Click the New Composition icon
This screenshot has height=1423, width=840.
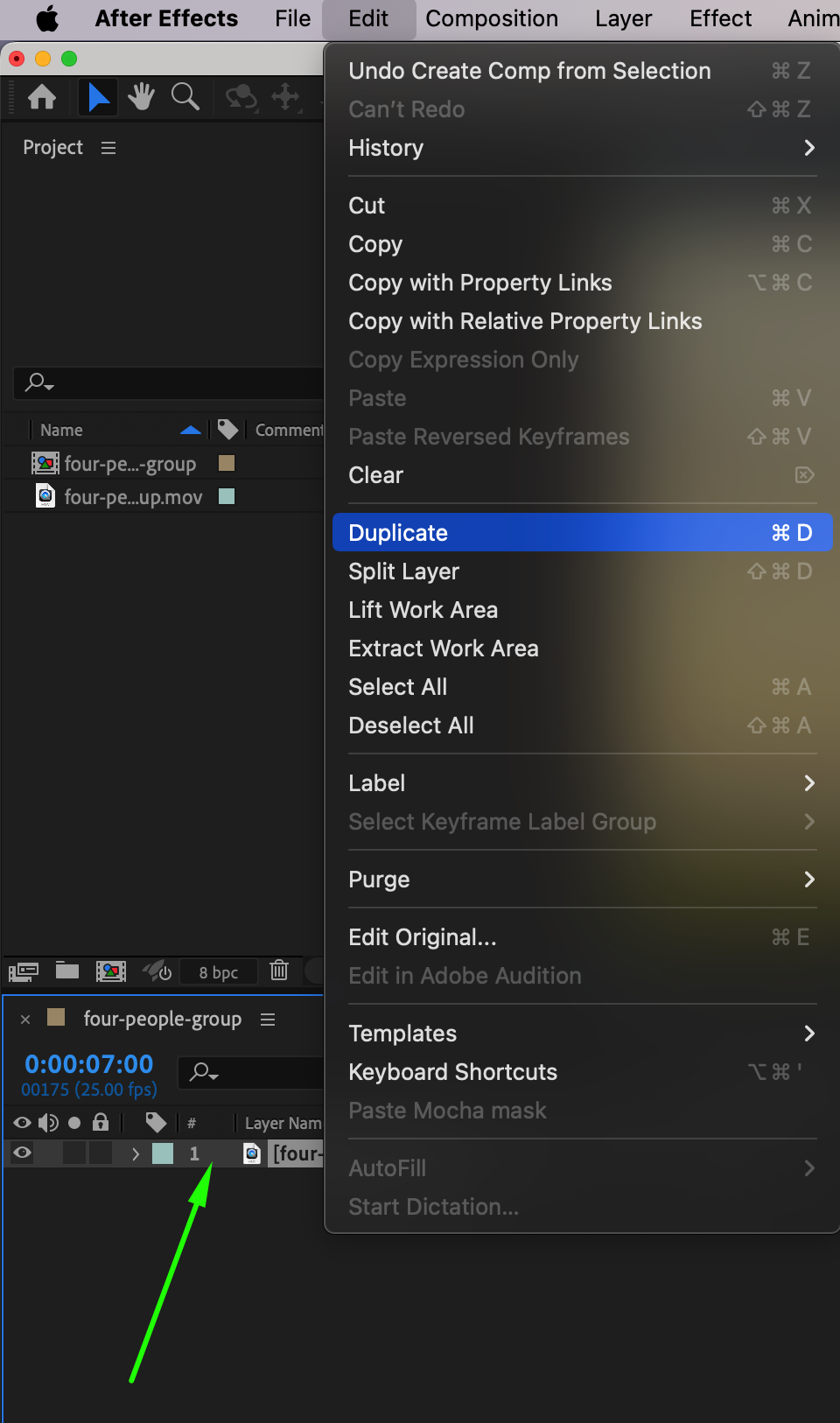click(x=110, y=971)
